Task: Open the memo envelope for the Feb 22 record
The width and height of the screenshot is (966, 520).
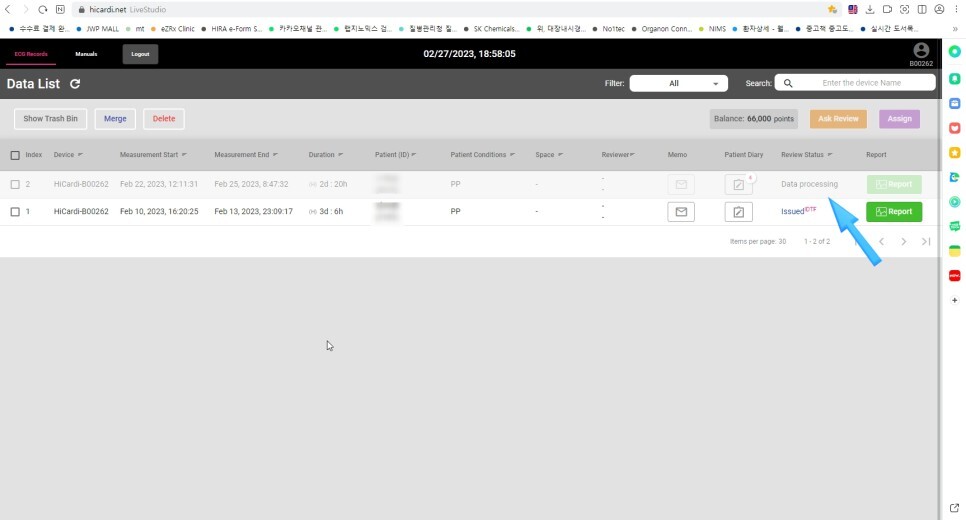Action: point(681,184)
